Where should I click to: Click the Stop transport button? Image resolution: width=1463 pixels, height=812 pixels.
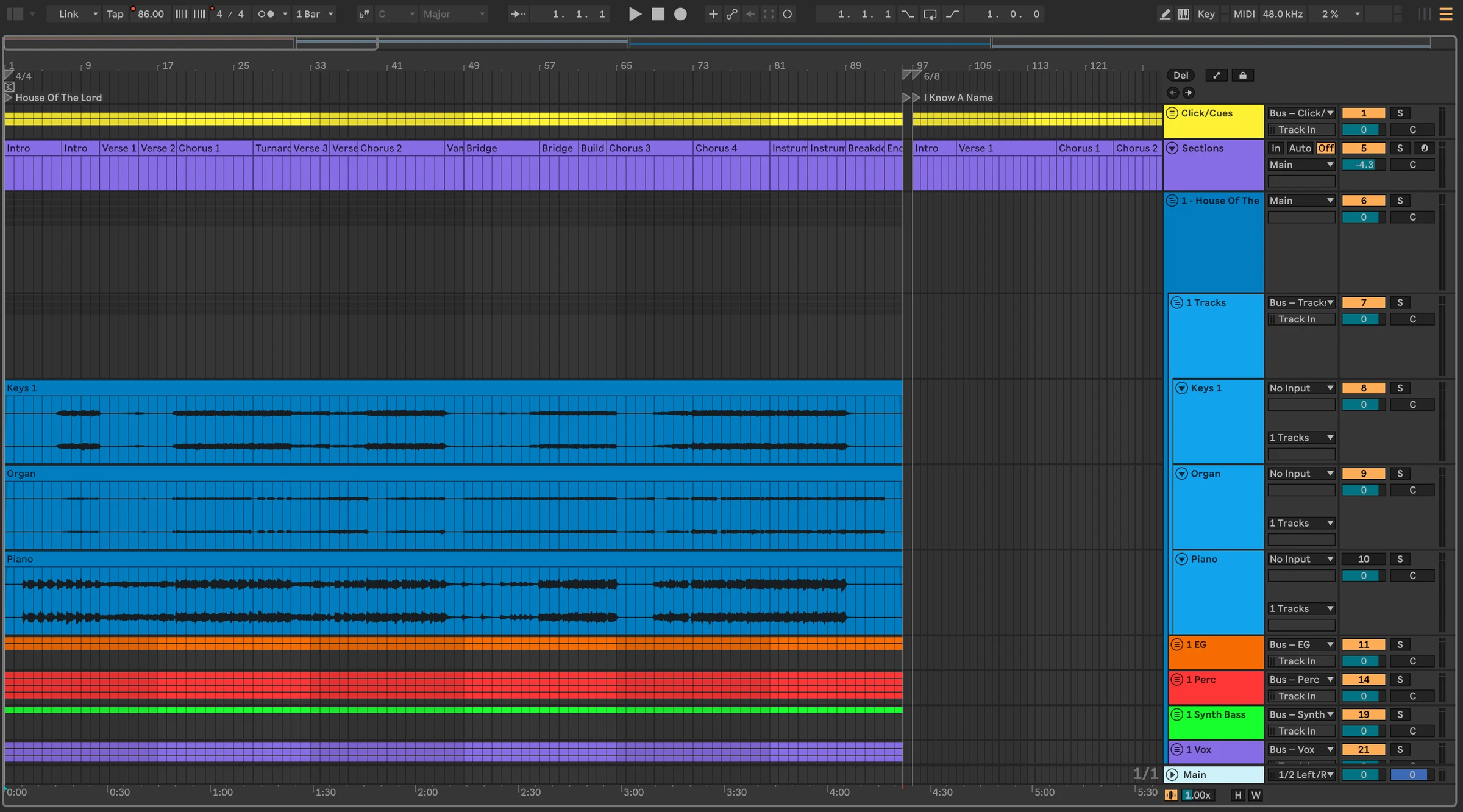pyautogui.click(x=658, y=14)
